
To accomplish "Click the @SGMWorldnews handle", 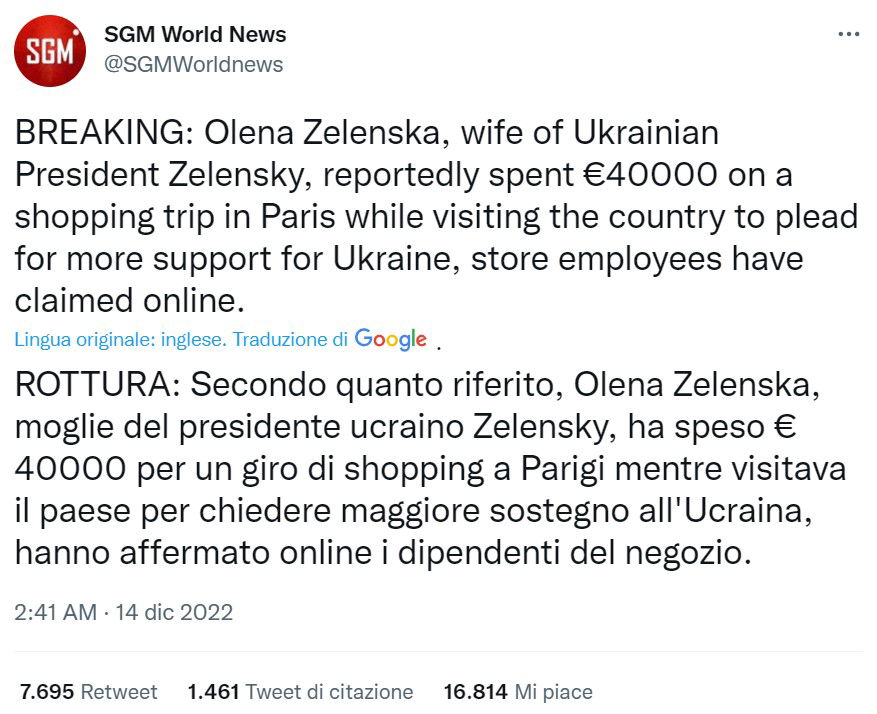I will 194,64.
